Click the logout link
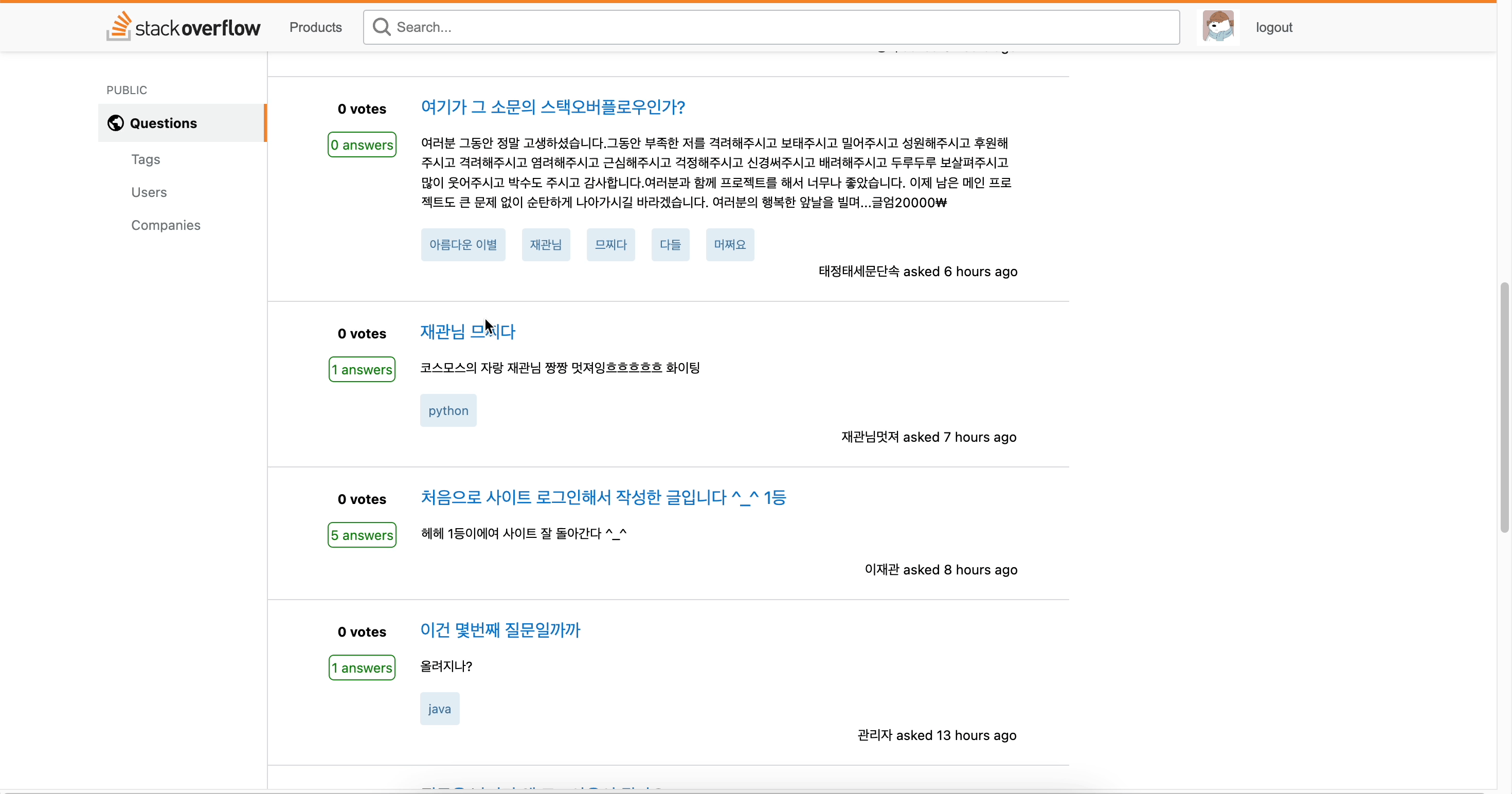 pos(1274,27)
